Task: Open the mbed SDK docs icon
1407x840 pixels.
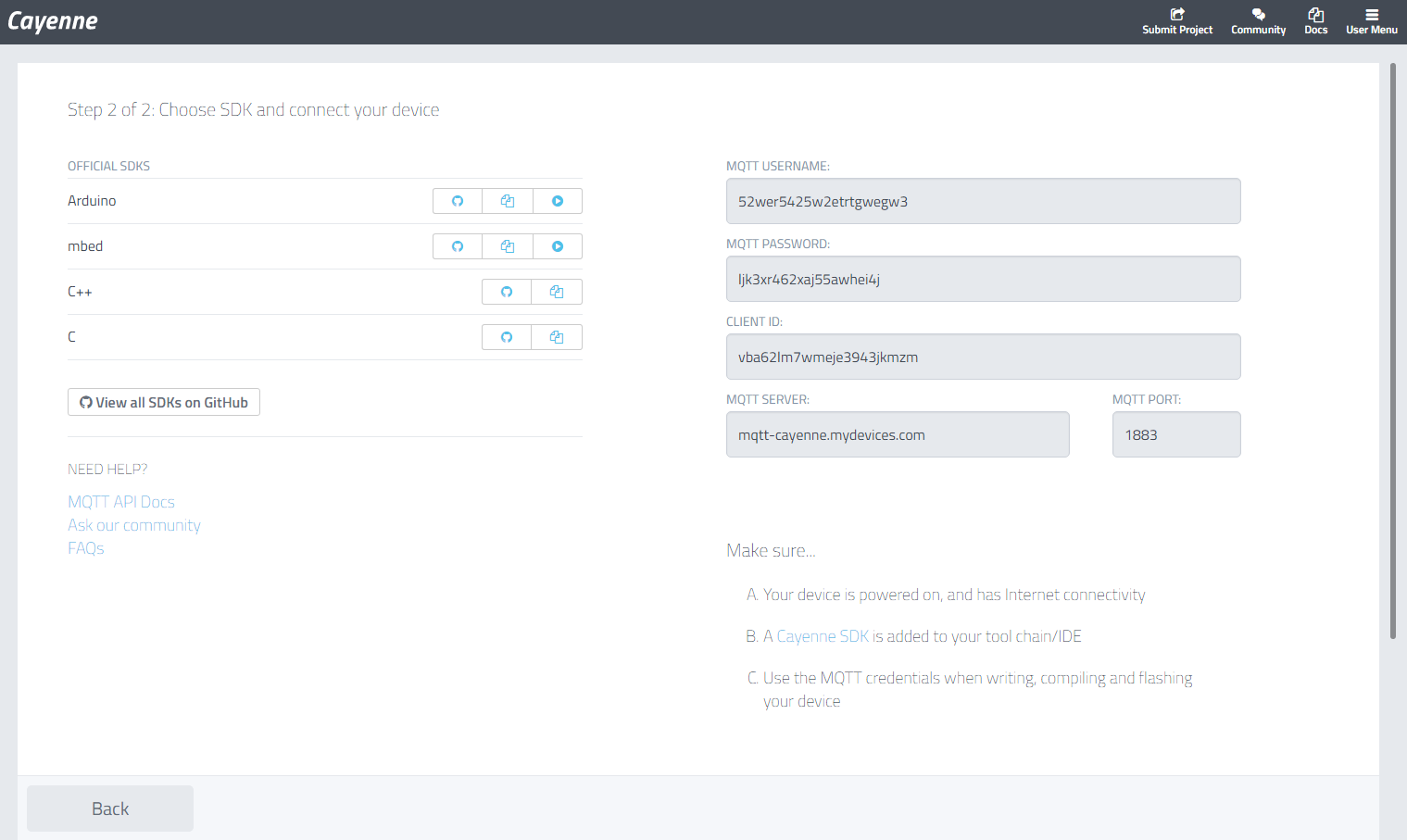Action: click(508, 246)
